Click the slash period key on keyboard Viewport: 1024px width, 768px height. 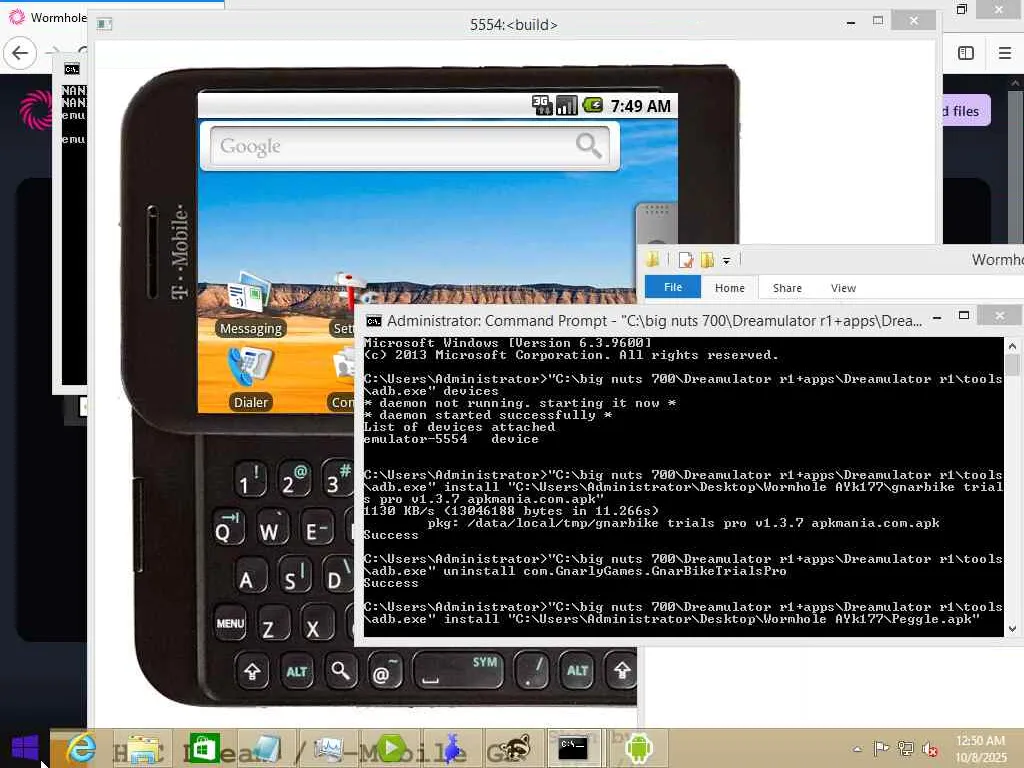532,670
